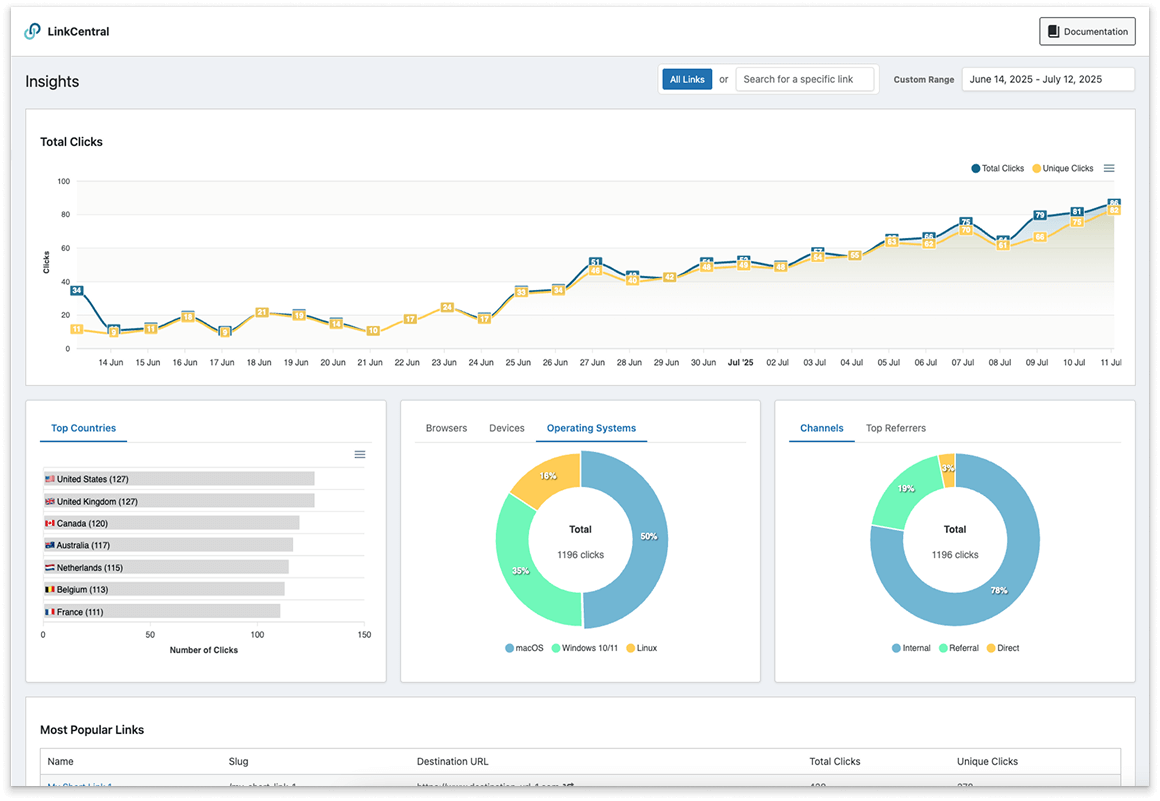
Task: Click the LinkCentral logo icon
Action: (x=31, y=31)
